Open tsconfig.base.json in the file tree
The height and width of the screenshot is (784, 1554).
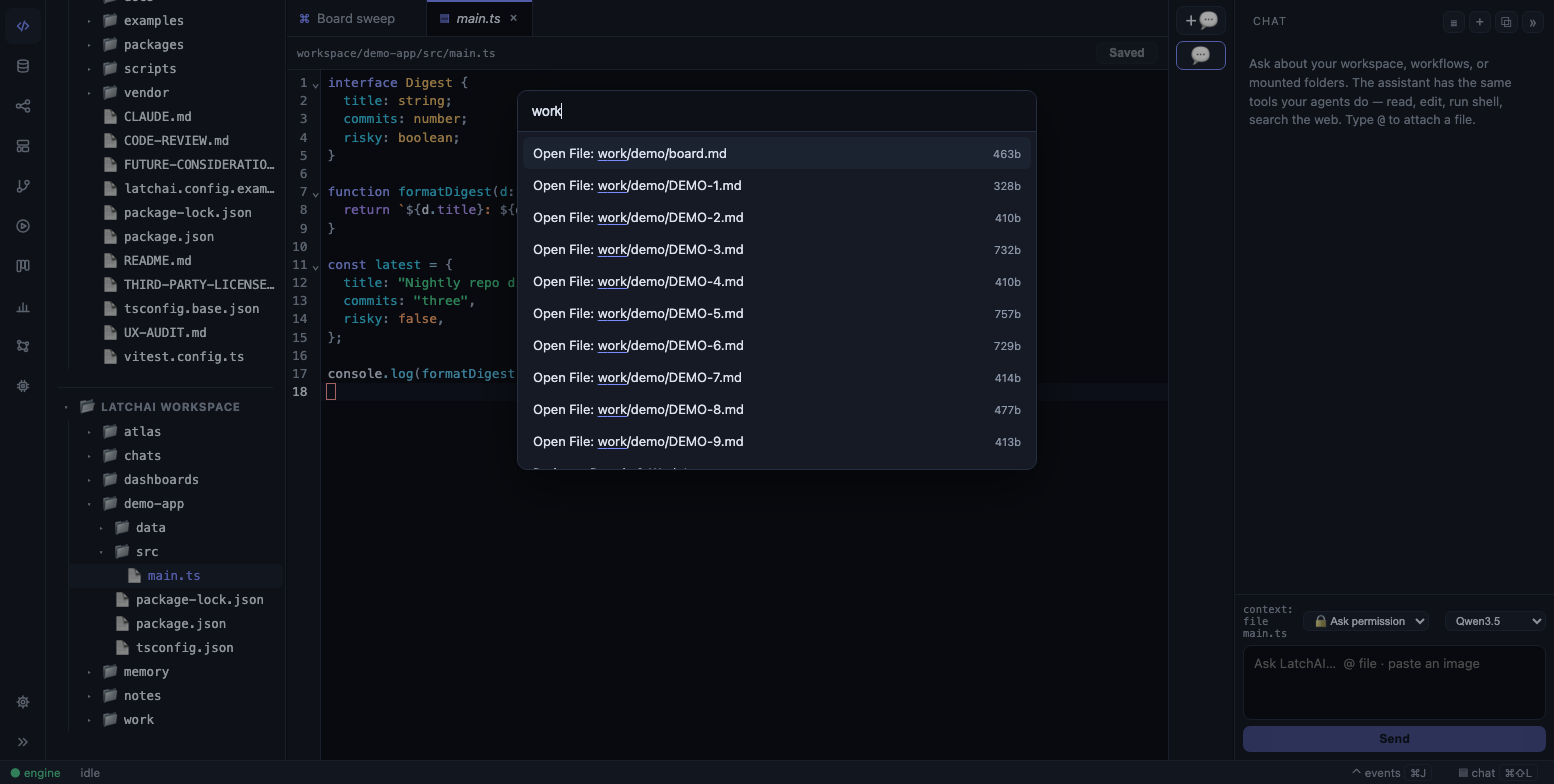191,309
